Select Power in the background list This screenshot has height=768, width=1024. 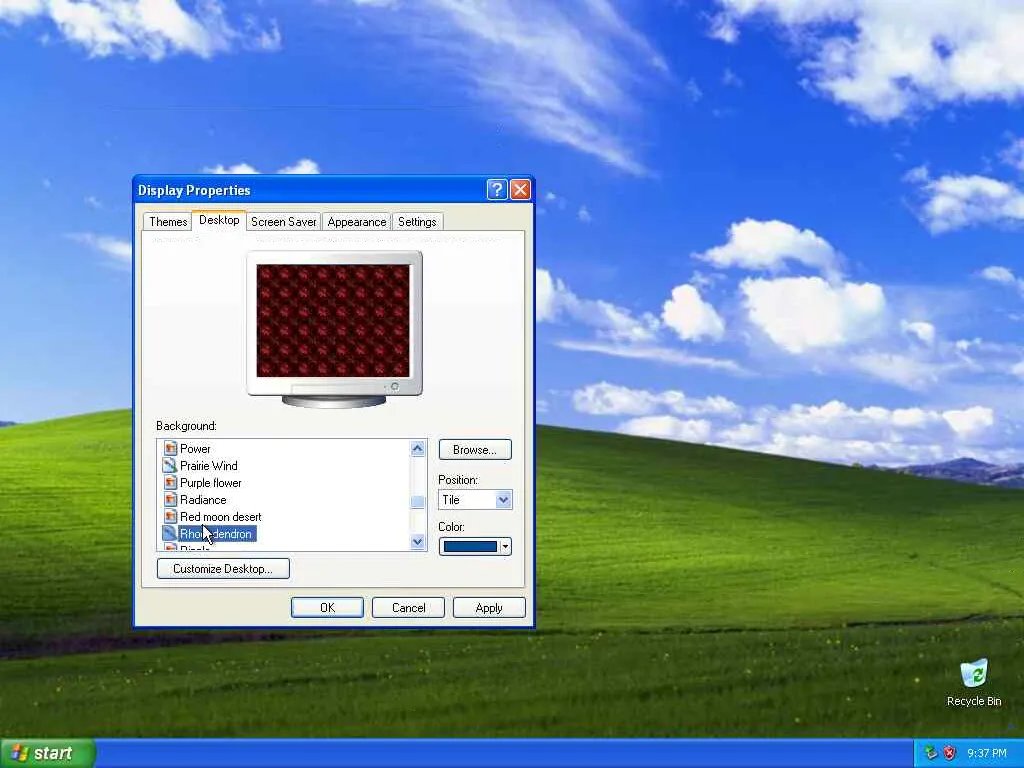195,449
